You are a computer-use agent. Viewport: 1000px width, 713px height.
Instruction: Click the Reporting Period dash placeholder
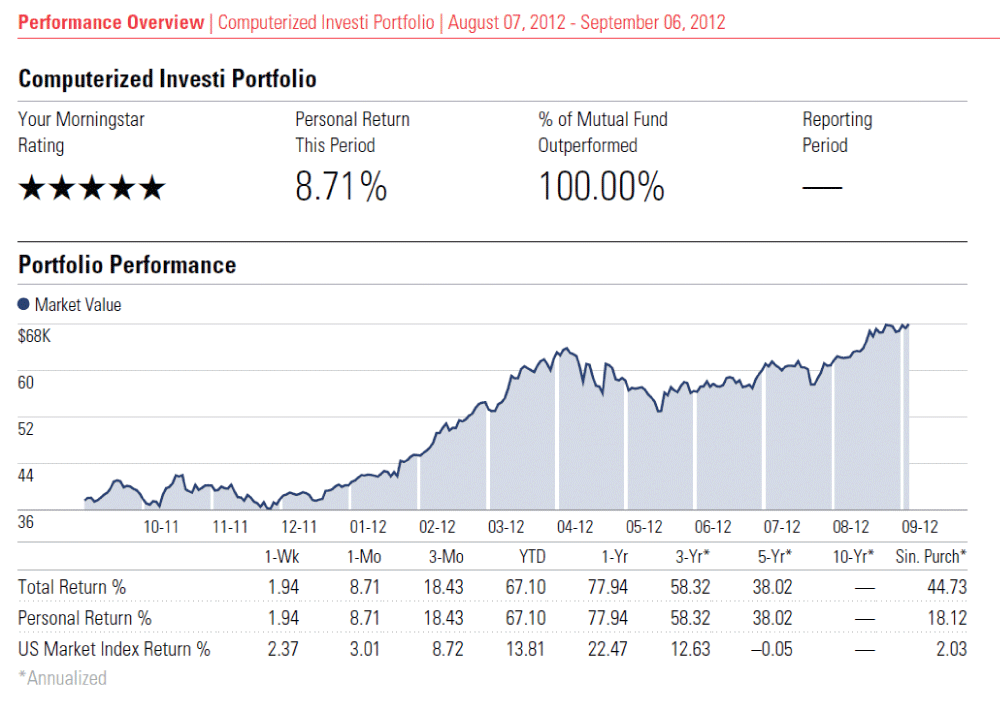pyautogui.click(x=822, y=187)
